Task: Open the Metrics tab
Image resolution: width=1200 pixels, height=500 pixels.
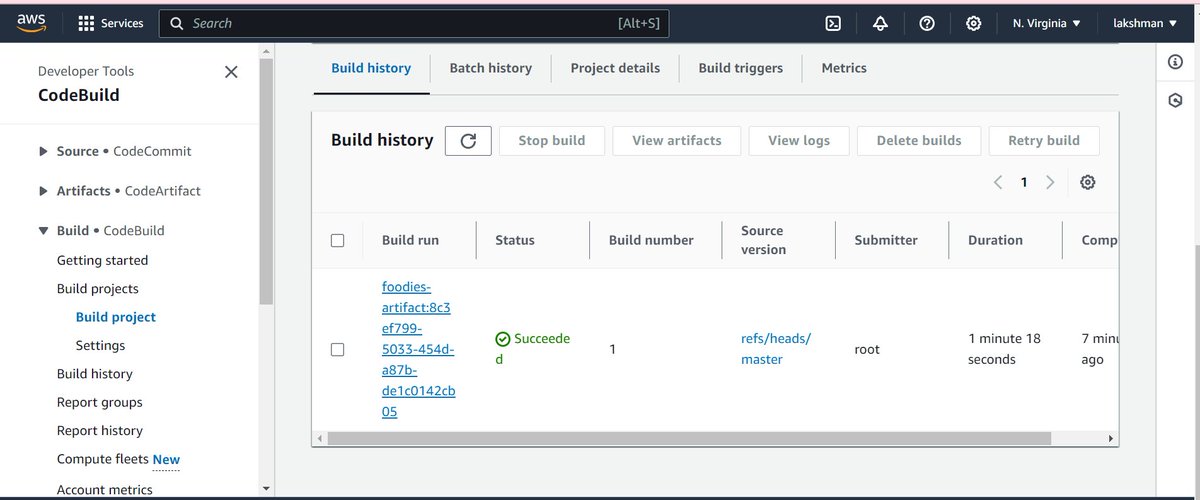Action: pyautogui.click(x=844, y=68)
